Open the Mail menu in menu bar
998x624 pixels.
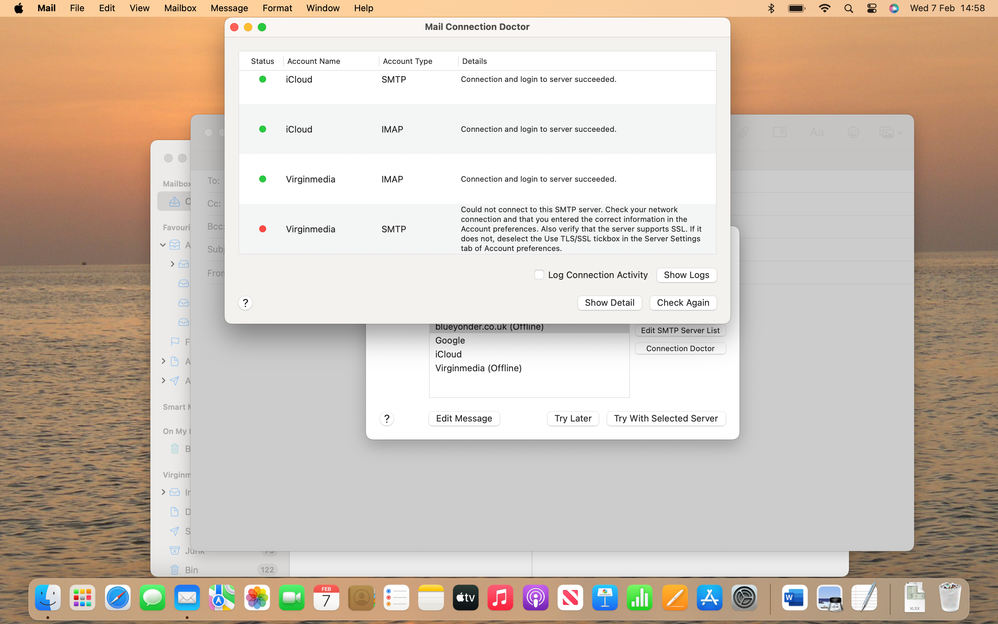coord(46,8)
